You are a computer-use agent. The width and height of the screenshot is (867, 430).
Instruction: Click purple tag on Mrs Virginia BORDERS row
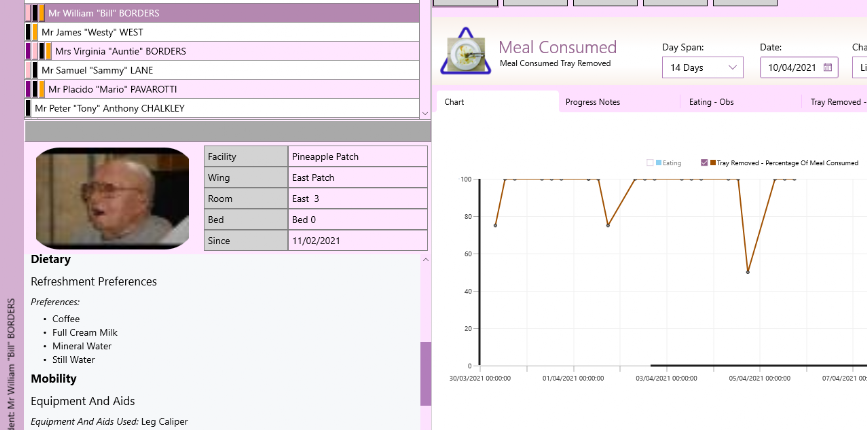[x=28, y=51]
